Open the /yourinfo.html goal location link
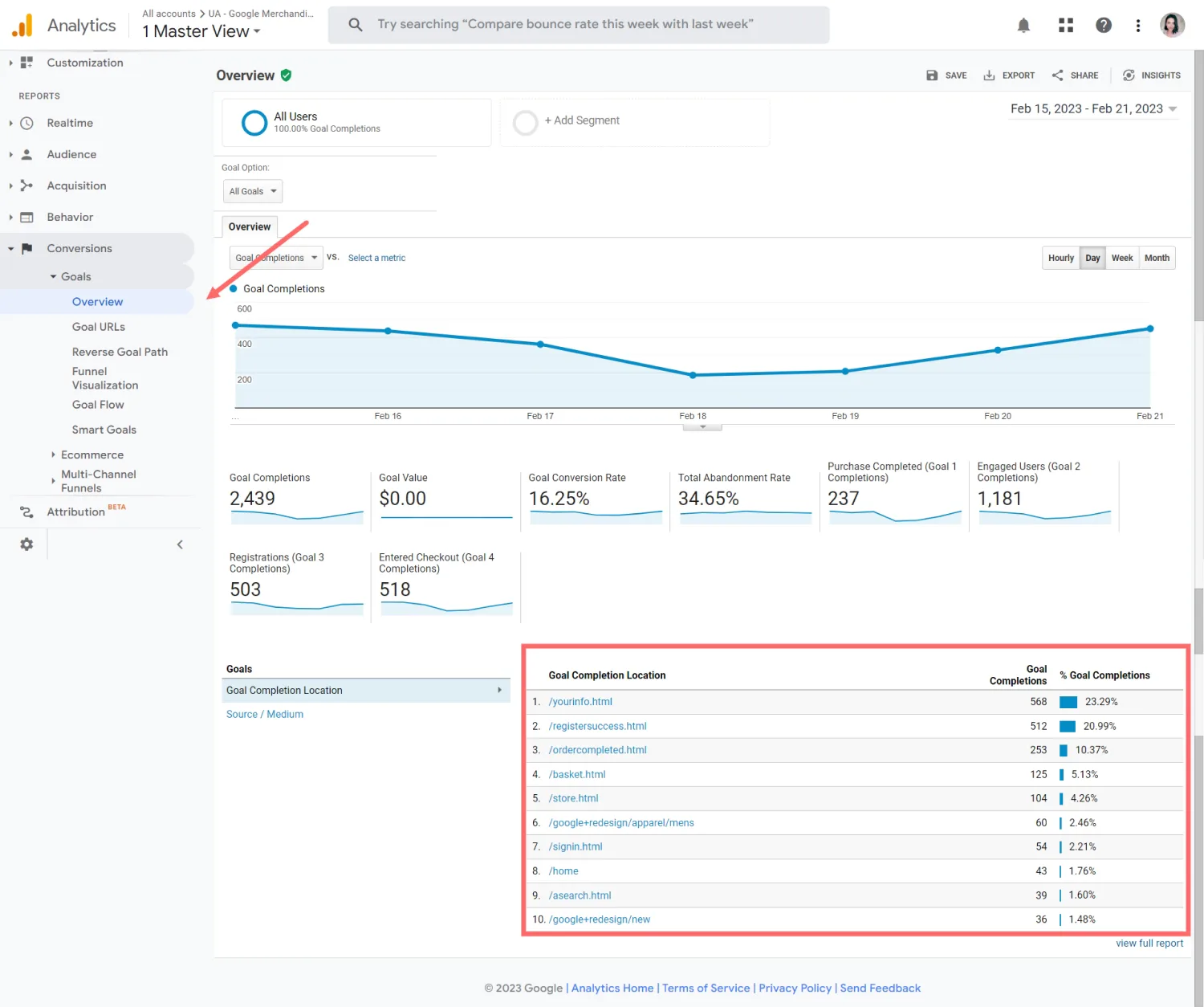The width and height of the screenshot is (1204, 1007). [580, 702]
